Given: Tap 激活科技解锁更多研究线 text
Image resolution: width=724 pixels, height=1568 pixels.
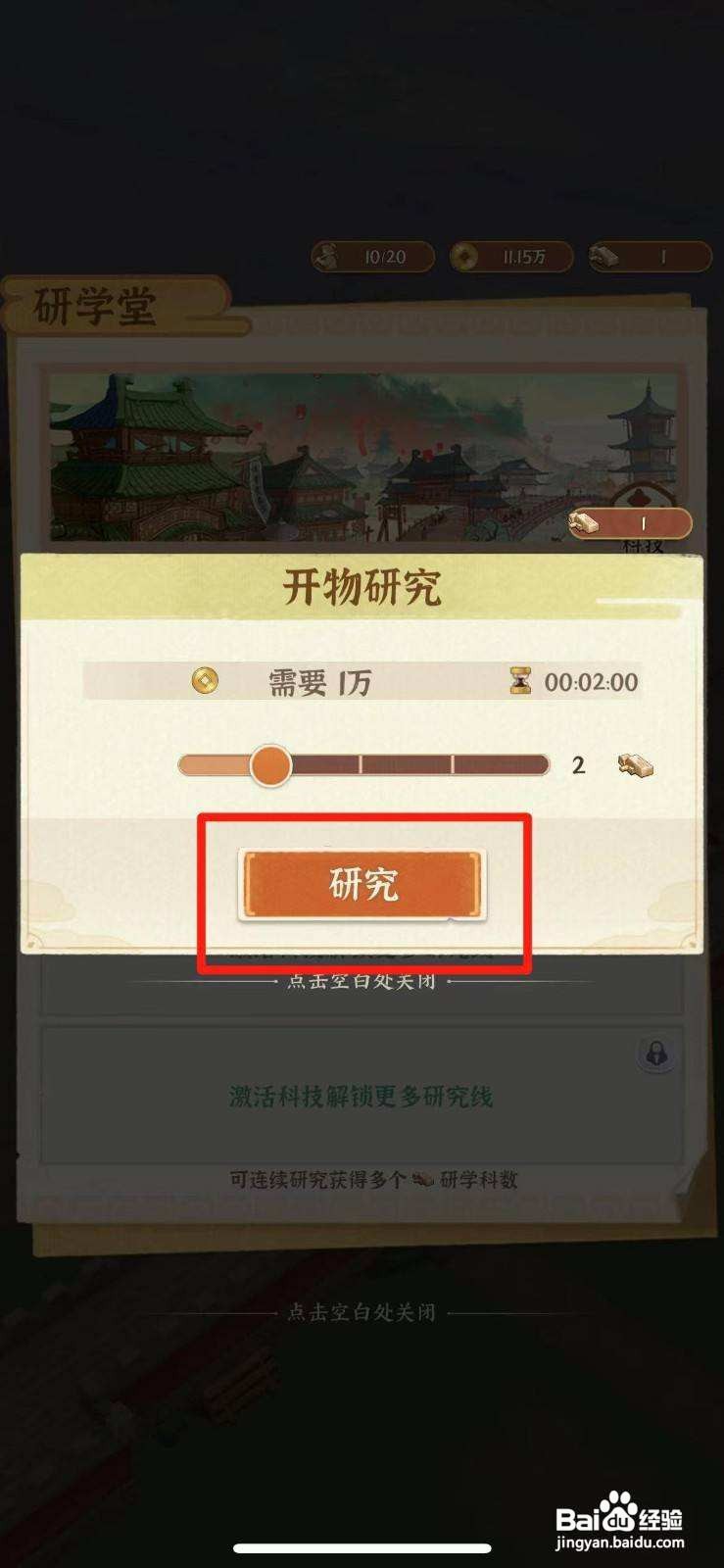Looking at the screenshot, I should (x=361, y=1096).
